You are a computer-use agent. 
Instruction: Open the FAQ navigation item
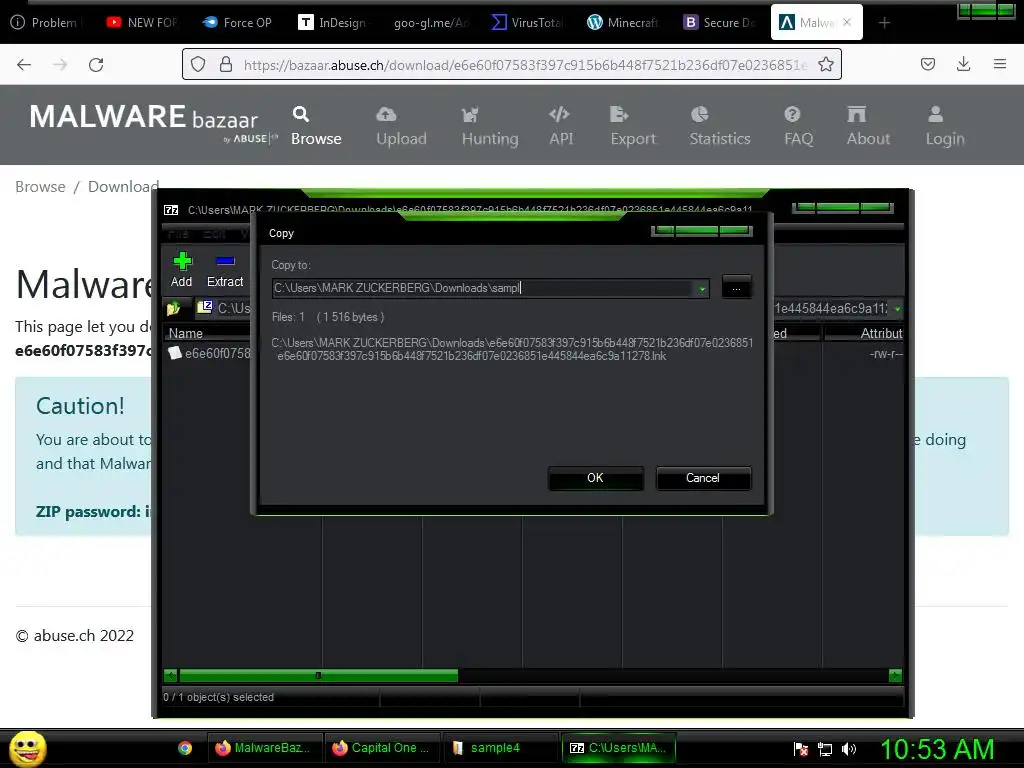(798, 126)
